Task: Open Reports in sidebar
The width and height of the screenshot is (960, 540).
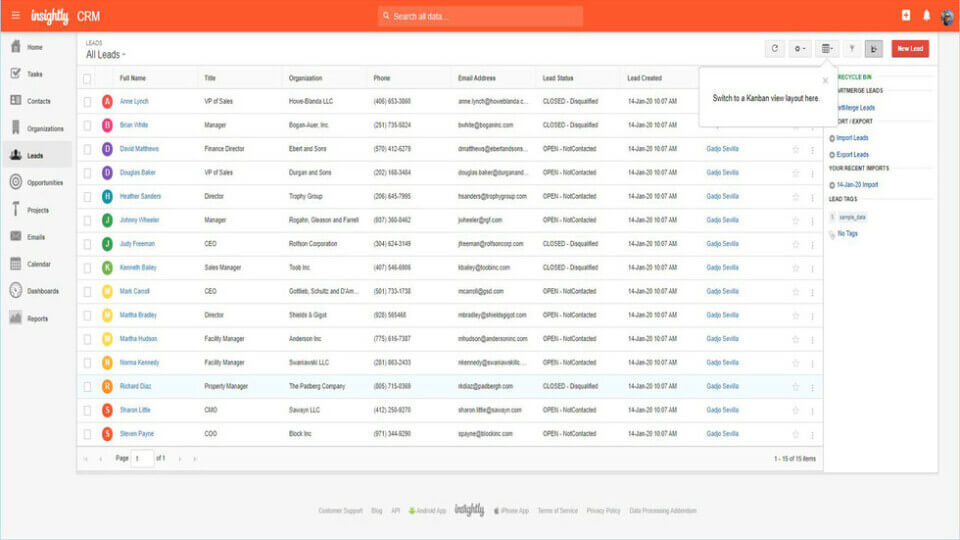Action: 38,318
